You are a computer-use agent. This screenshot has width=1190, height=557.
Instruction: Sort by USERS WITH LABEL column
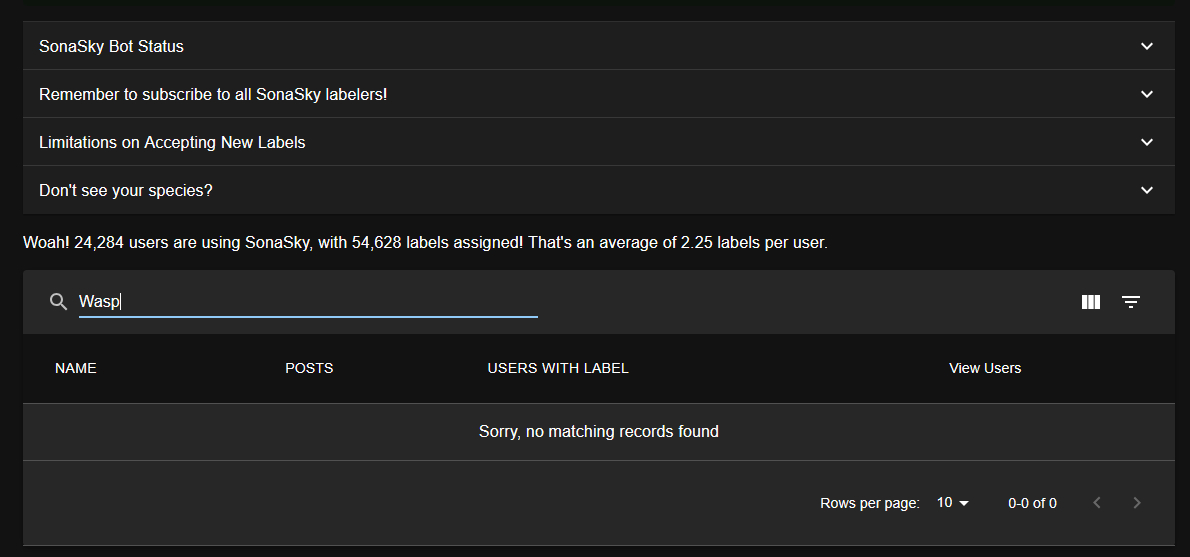pyautogui.click(x=558, y=368)
